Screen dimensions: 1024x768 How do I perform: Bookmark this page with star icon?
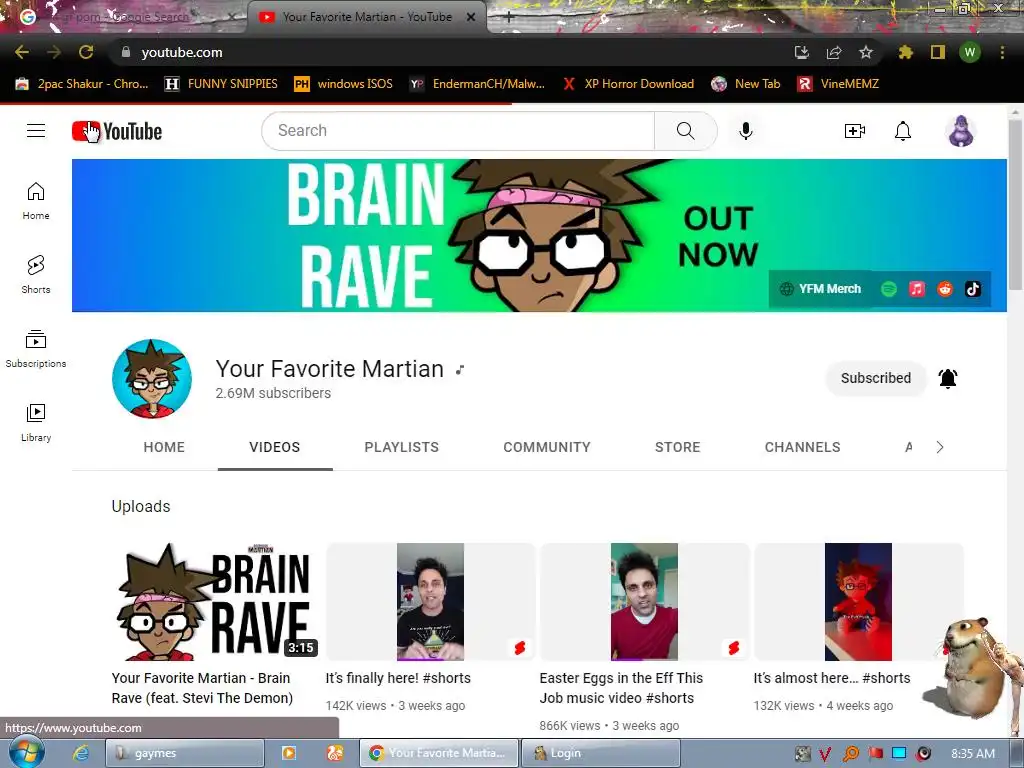pyautogui.click(x=866, y=52)
